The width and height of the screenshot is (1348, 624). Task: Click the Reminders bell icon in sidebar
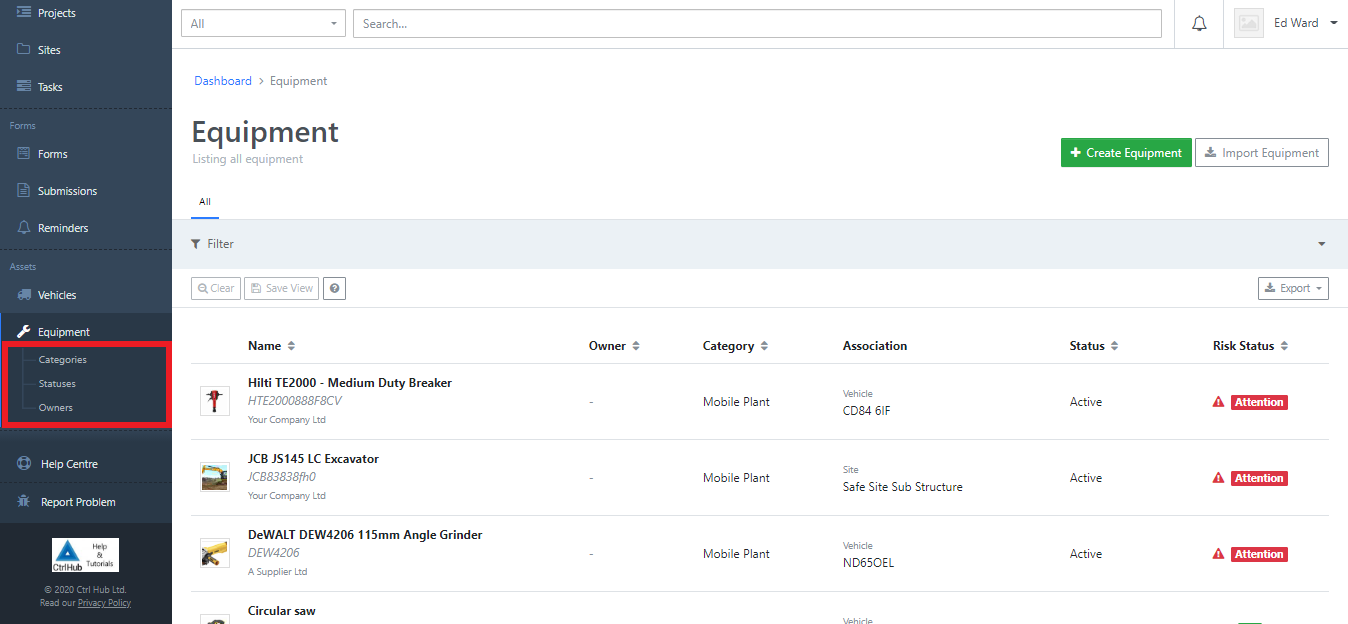click(24, 227)
